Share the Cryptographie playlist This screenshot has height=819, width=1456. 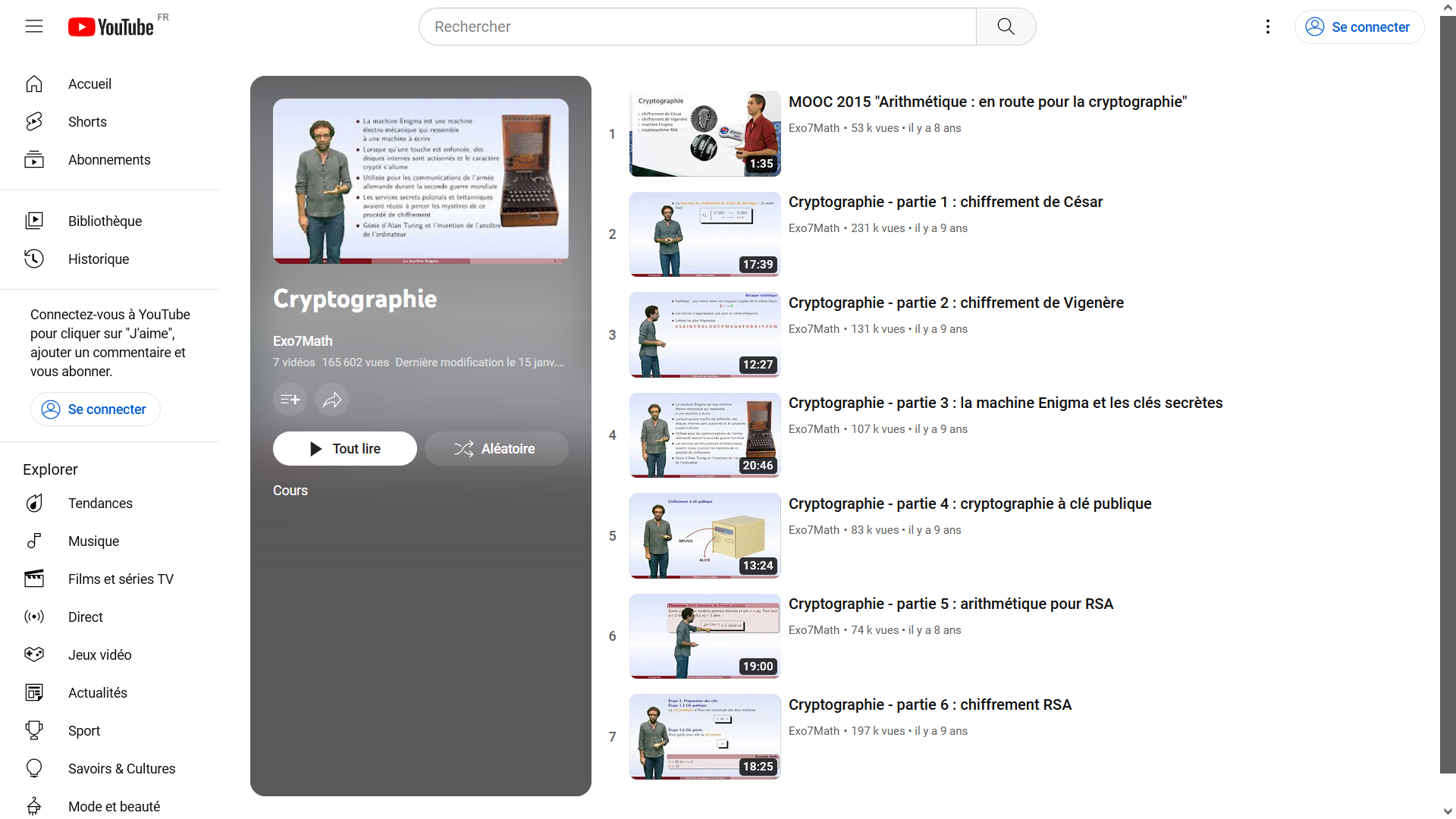pyautogui.click(x=332, y=400)
